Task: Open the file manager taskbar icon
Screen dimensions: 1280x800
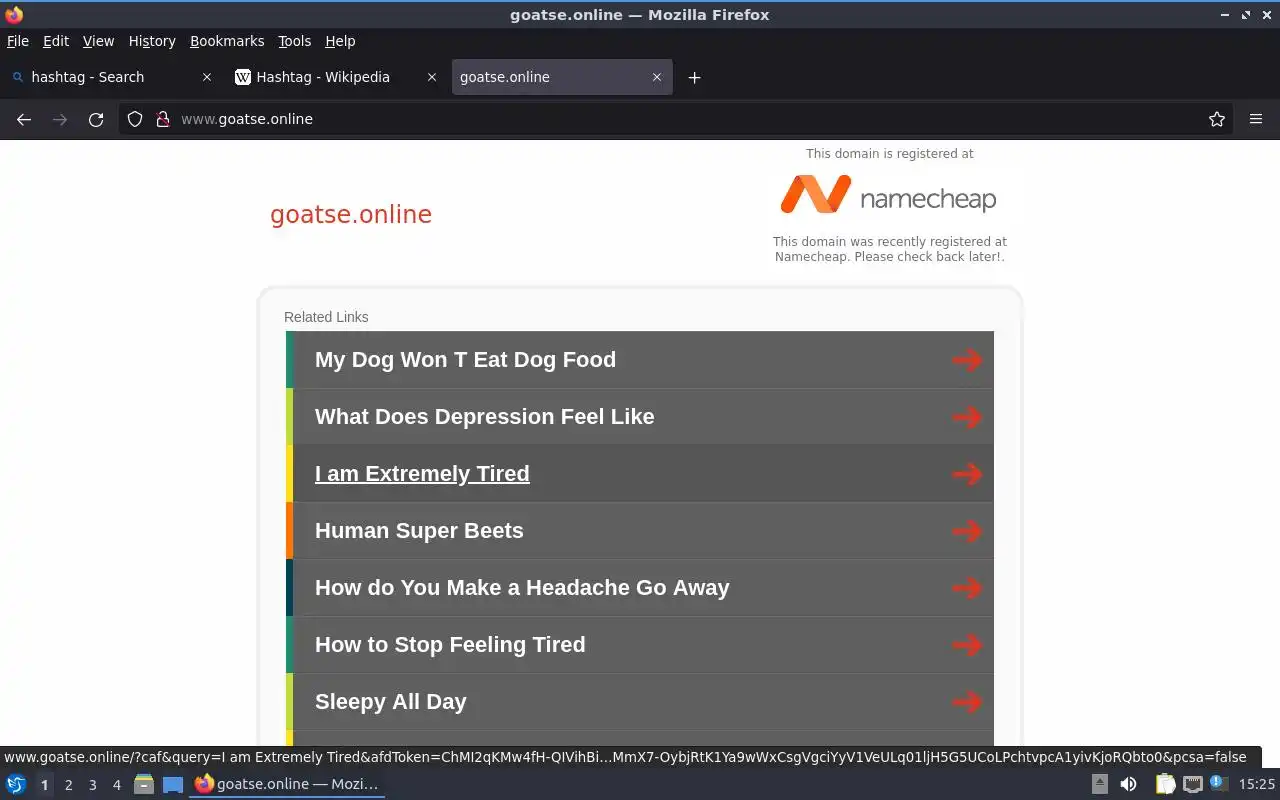Action: pos(144,784)
